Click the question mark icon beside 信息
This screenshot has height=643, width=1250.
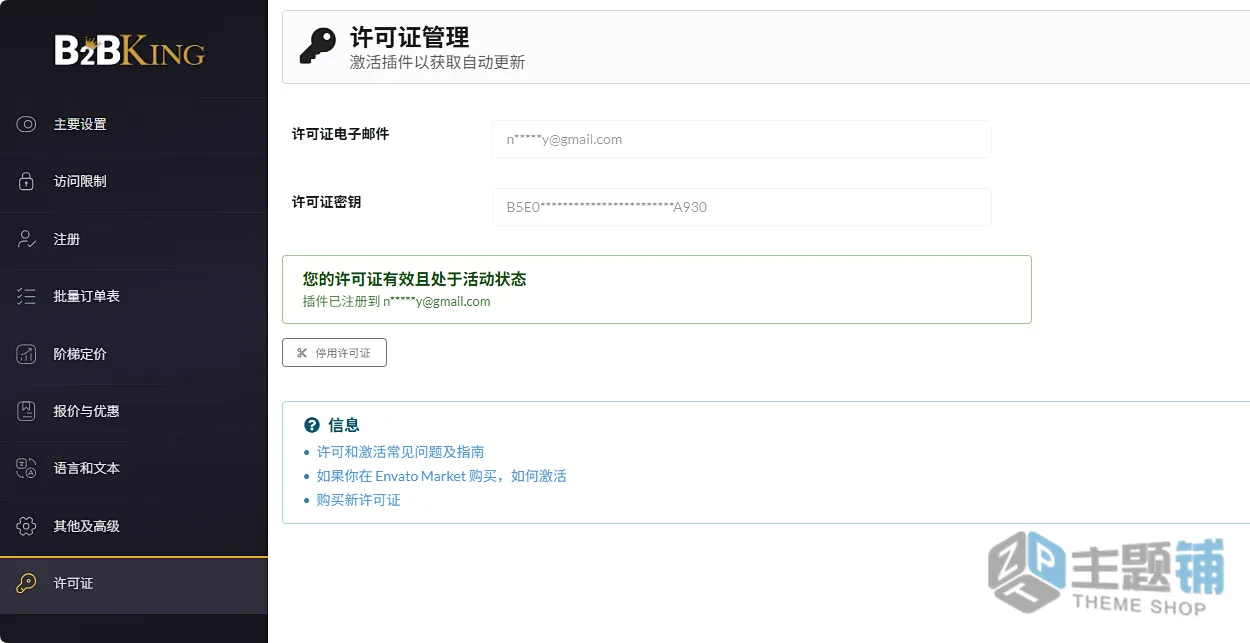click(x=312, y=425)
